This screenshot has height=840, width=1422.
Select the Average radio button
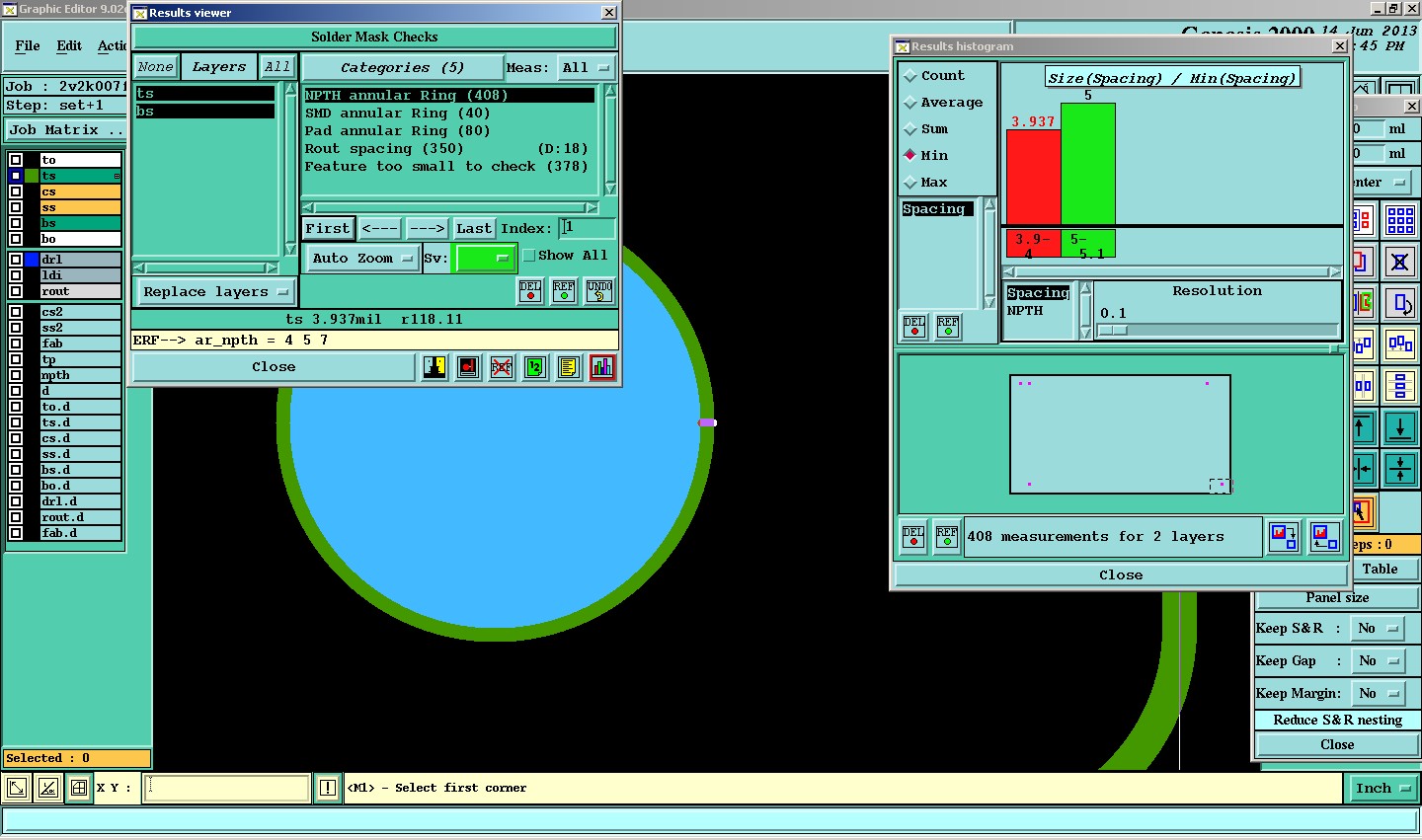pyautogui.click(x=910, y=103)
